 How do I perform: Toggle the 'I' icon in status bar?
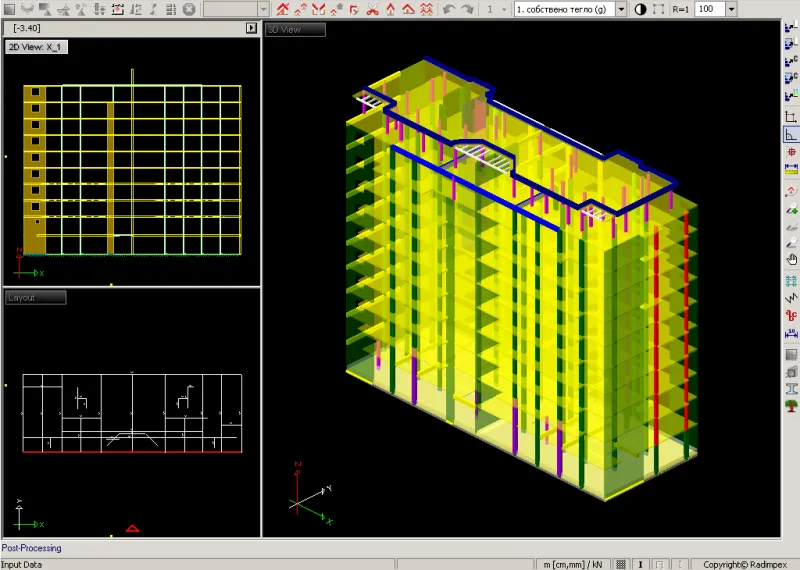pyautogui.click(x=640, y=564)
